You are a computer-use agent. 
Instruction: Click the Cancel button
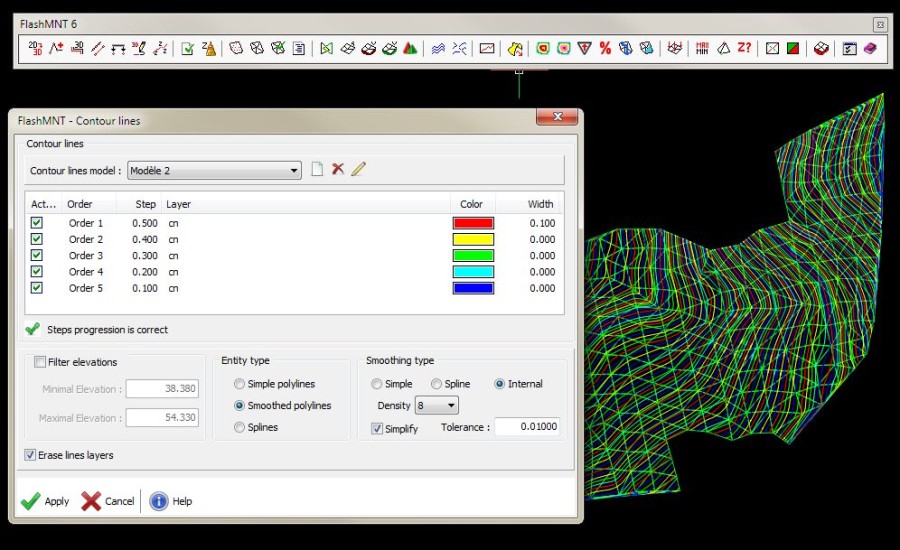[108, 501]
